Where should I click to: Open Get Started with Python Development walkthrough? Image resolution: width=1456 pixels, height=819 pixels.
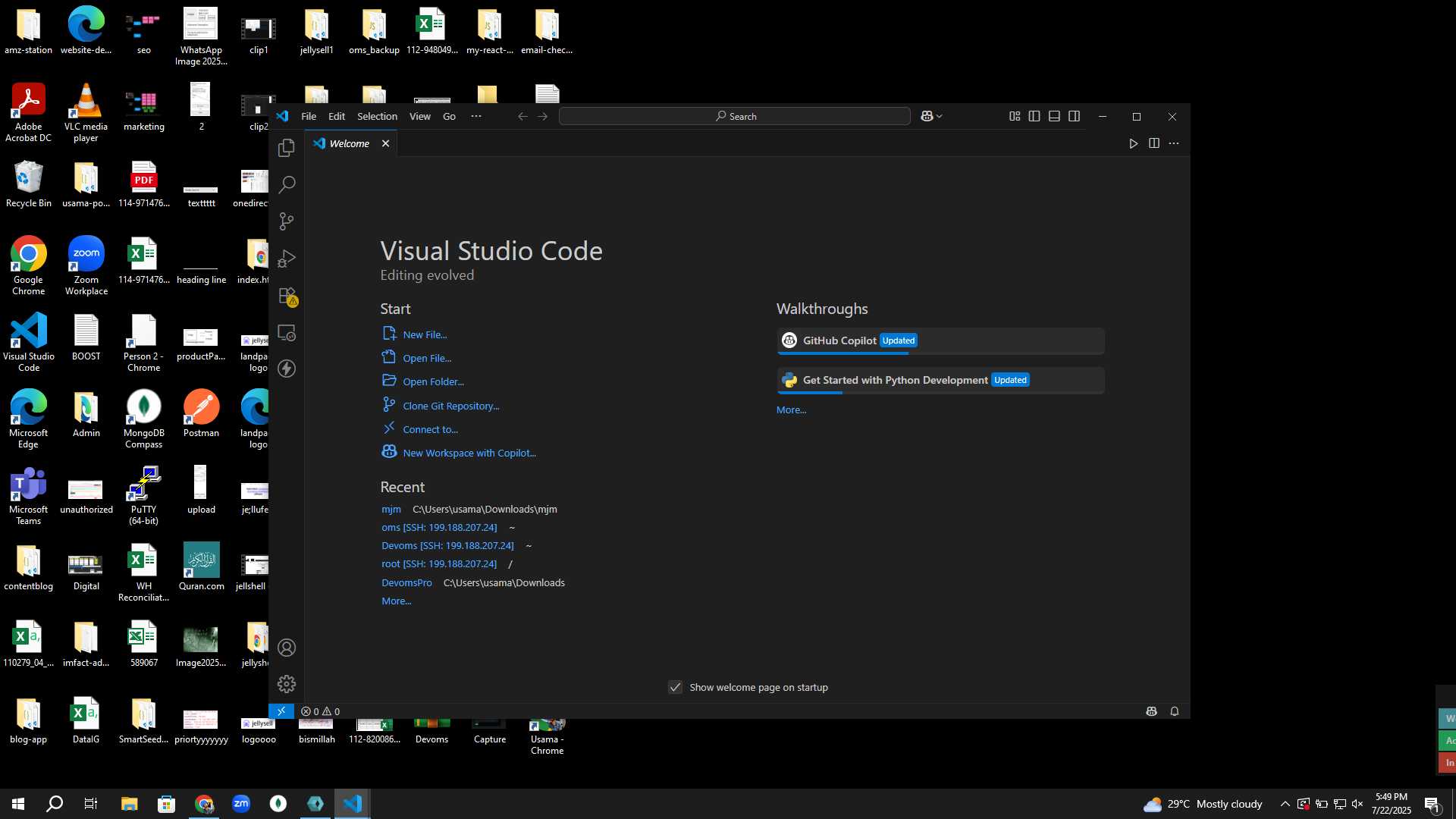click(940, 380)
